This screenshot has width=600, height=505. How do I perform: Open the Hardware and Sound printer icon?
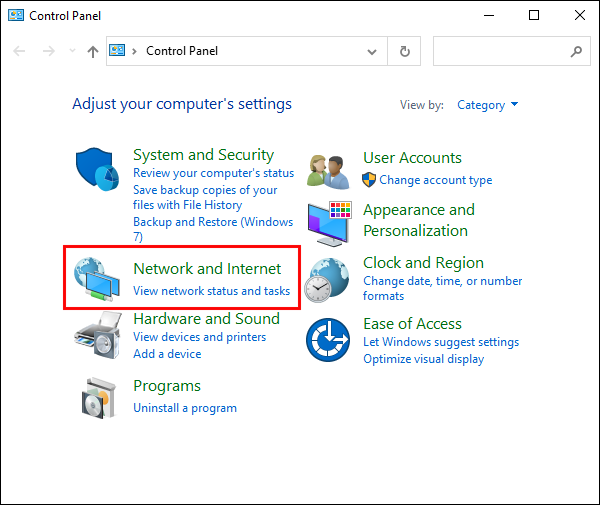pyautogui.click(x=98, y=336)
